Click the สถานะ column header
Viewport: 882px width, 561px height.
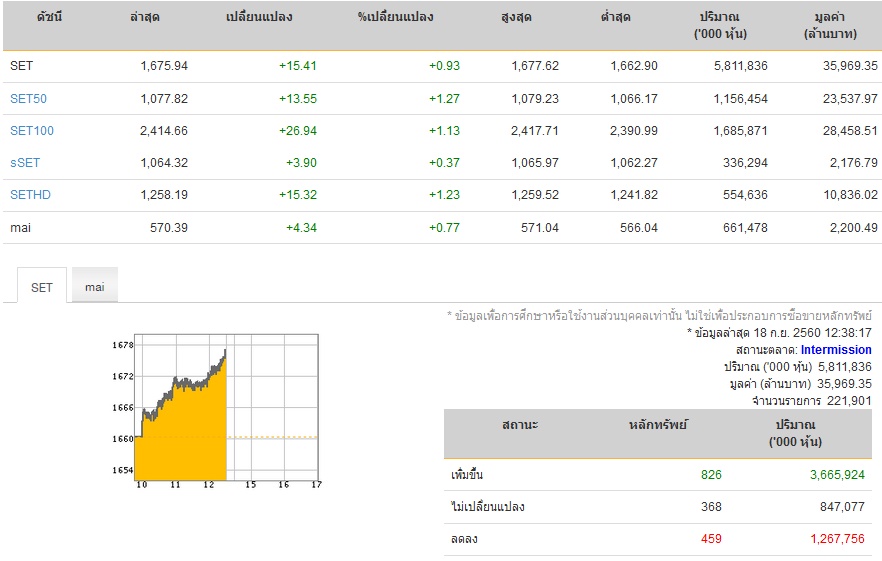[520, 425]
